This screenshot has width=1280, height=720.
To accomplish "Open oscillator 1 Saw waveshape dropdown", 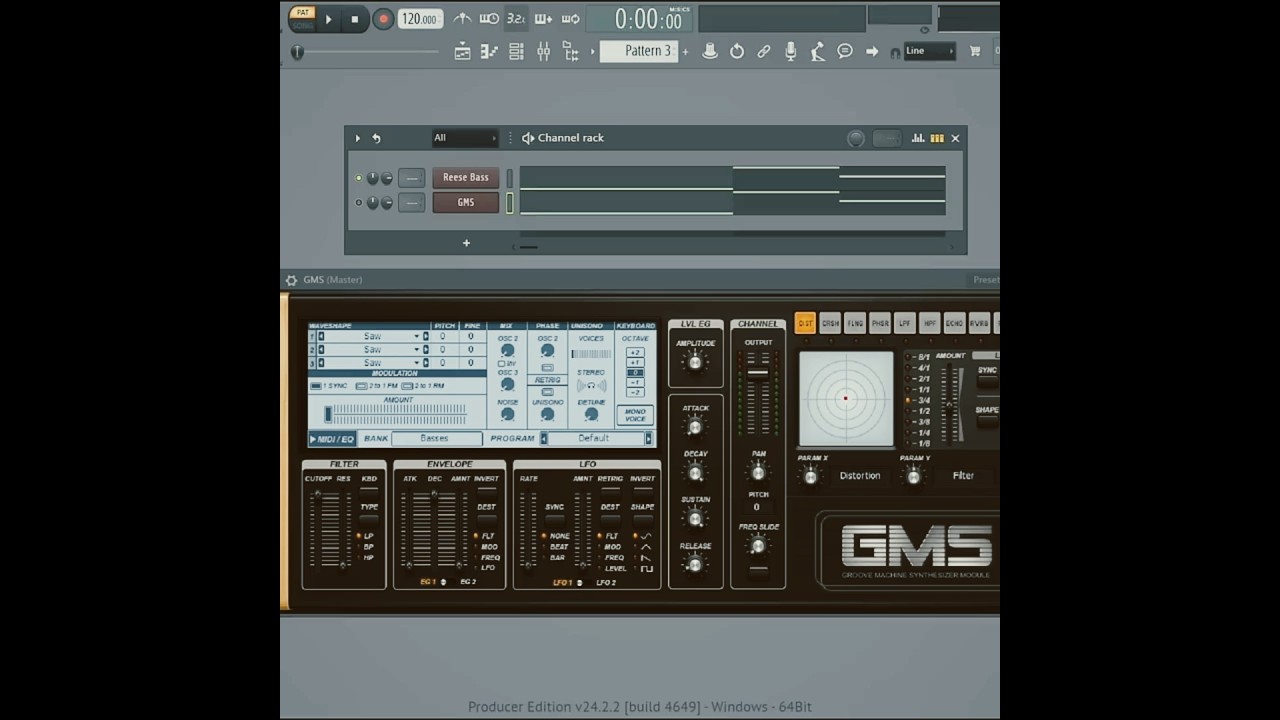I will [372, 337].
